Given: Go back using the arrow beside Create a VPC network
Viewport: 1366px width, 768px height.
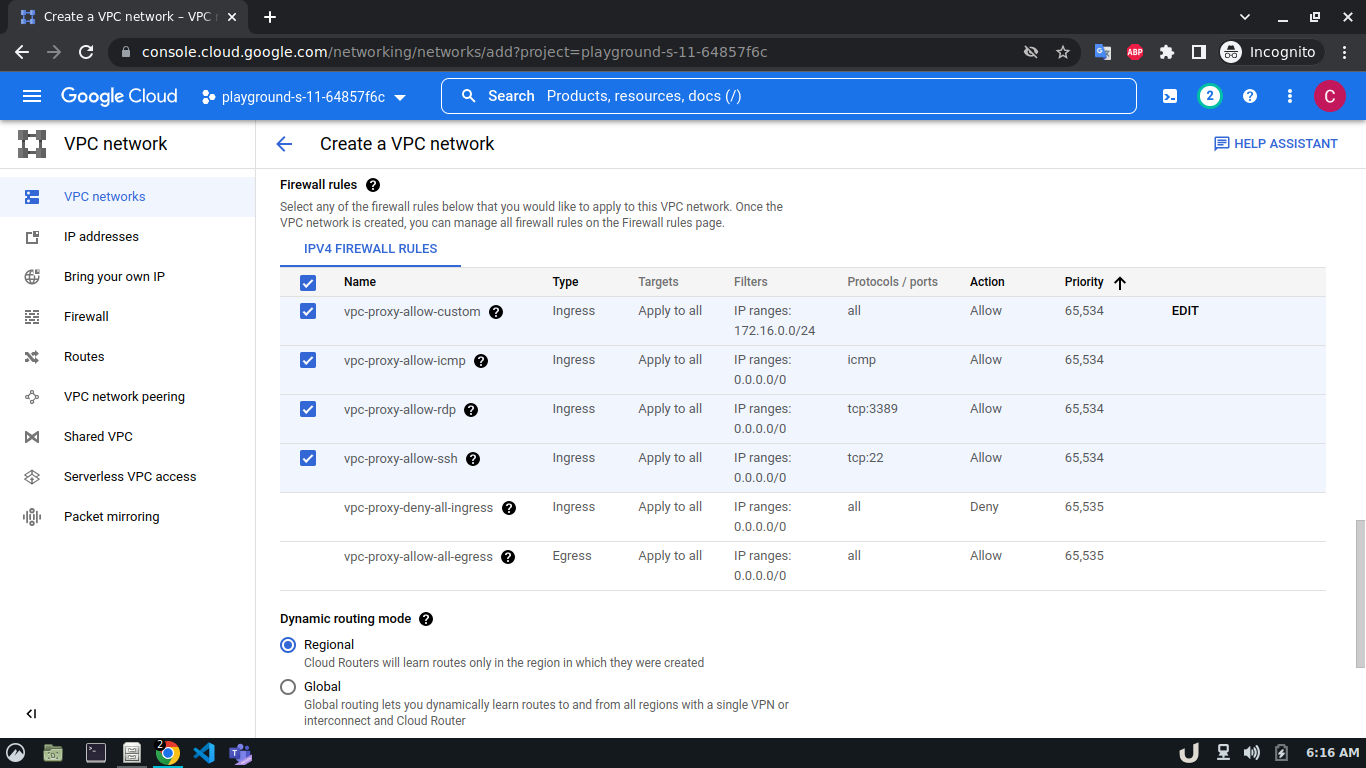Looking at the screenshot, I should point(284,144).
